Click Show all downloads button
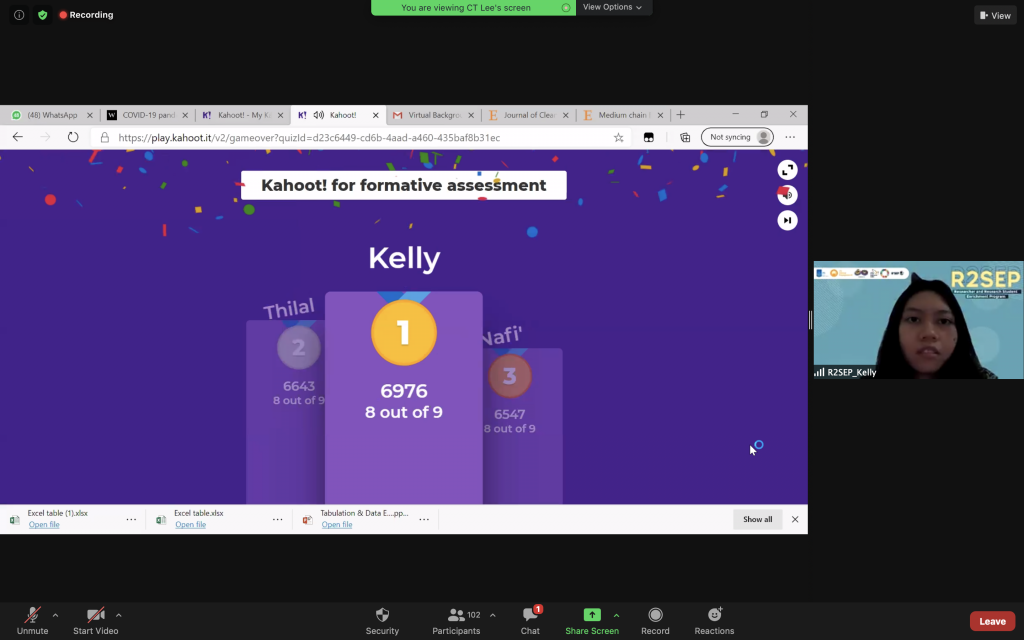This screenshot has width=1024, height=640. click(x=757, y=519)
